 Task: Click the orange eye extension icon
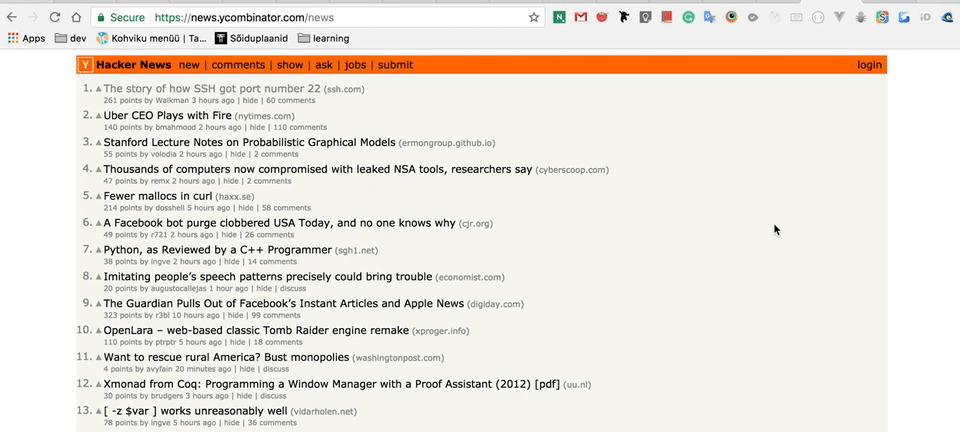(732, 18)
